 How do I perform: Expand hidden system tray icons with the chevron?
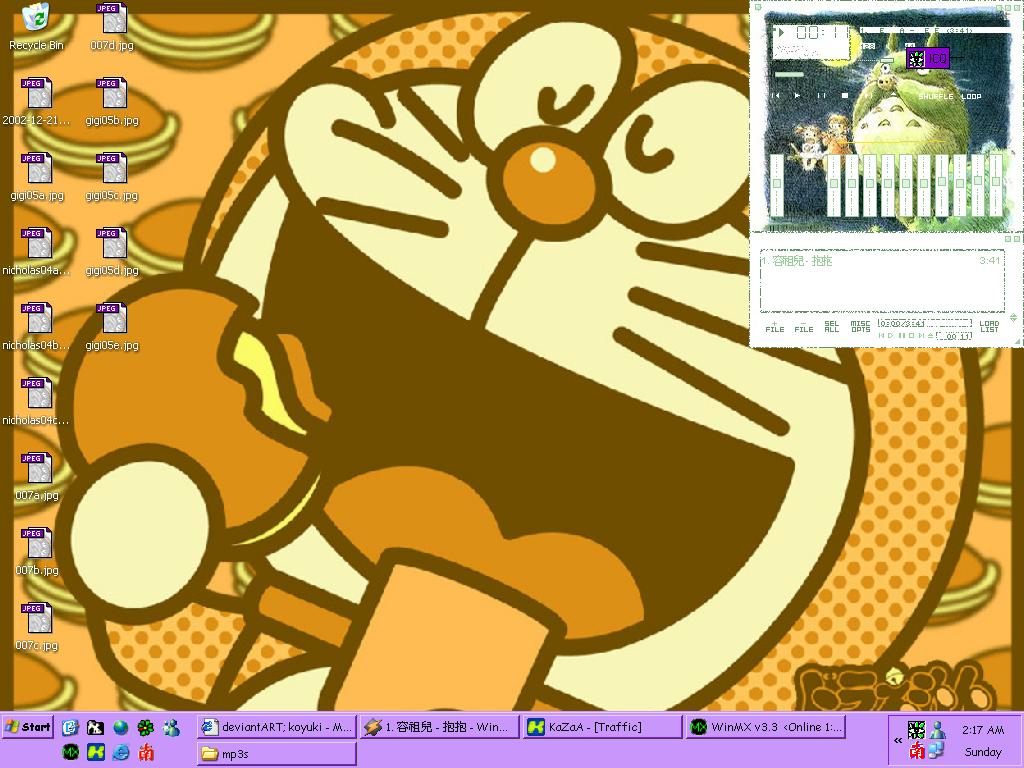pos(898,740)
